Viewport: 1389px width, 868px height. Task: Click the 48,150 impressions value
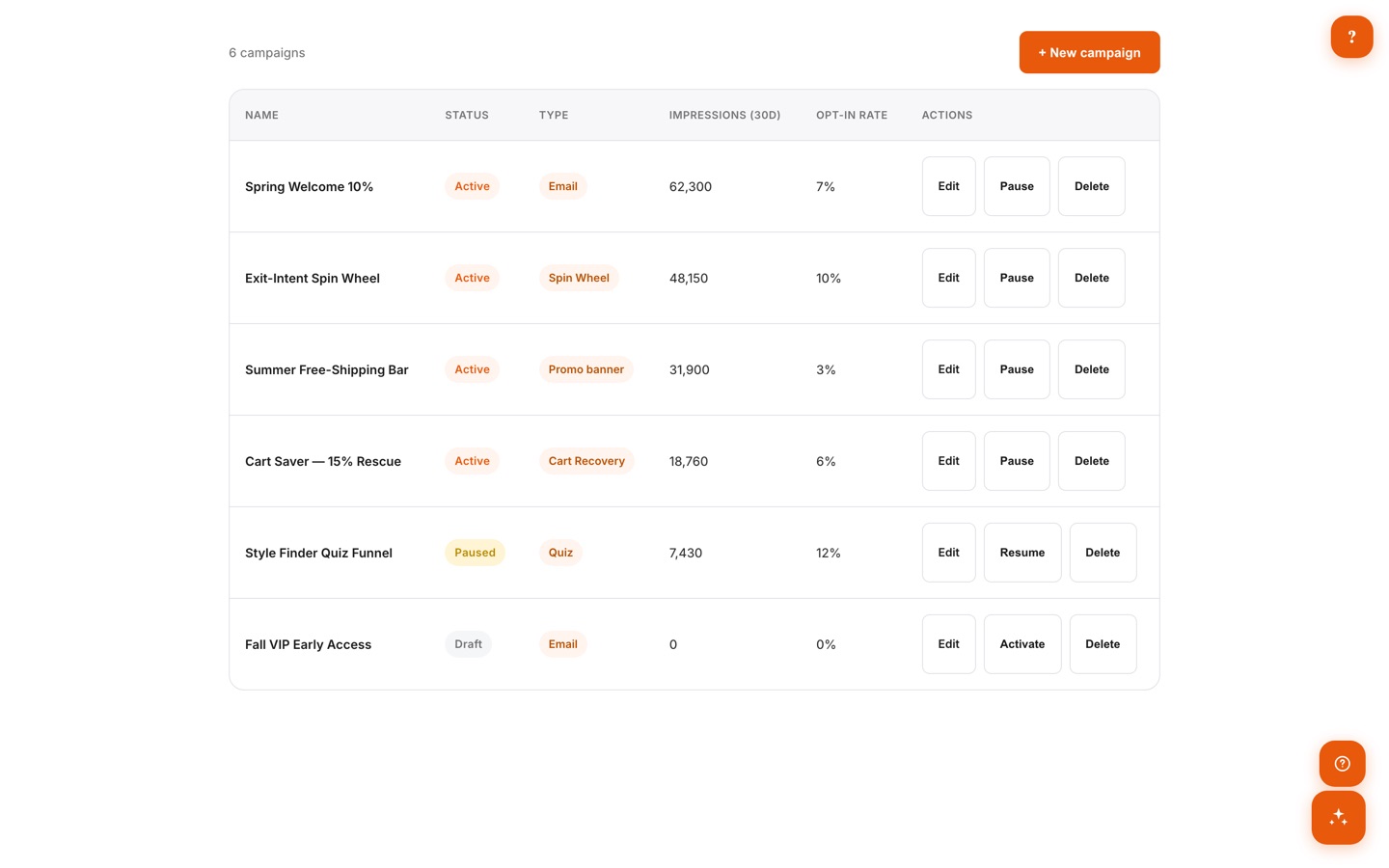click(x=689, y=278)
